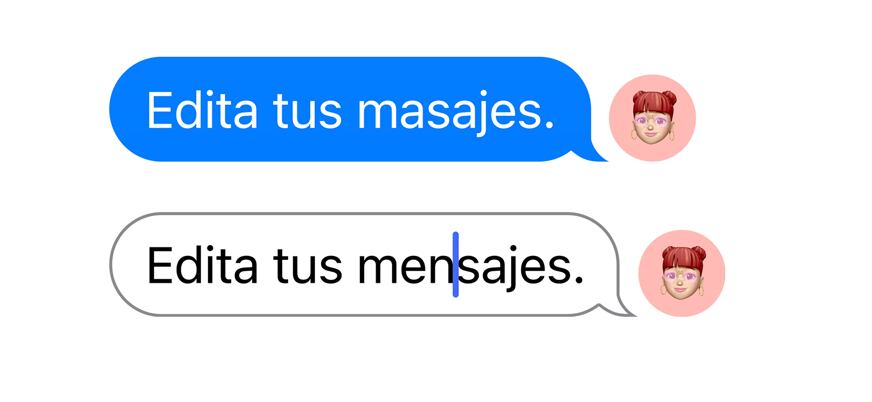Select the sent blue message 'Edita tus masajes.'

pyautogui.click(x=358, y=109)
